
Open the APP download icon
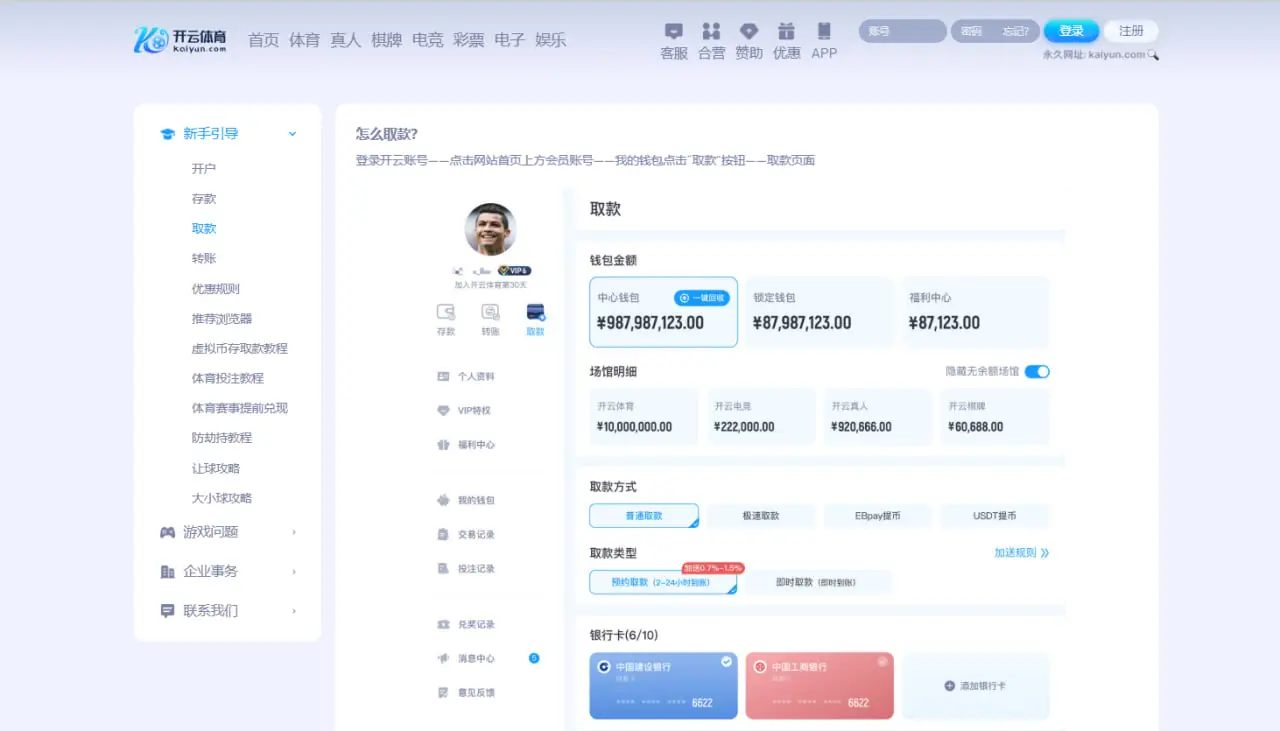click(823, 40)
